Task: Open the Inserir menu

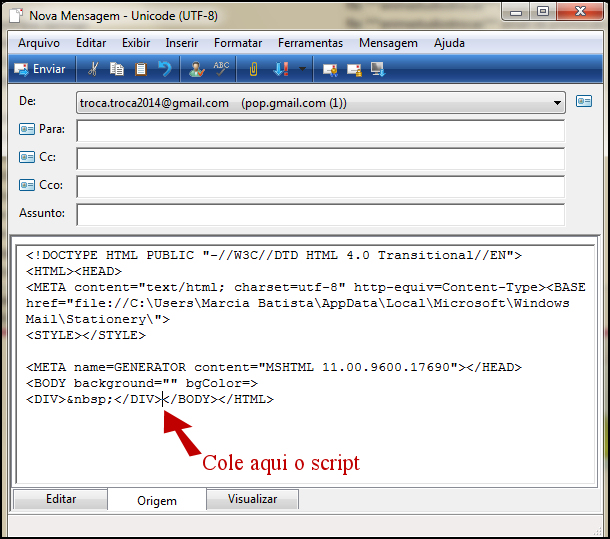Action: (x=182, y=43)
